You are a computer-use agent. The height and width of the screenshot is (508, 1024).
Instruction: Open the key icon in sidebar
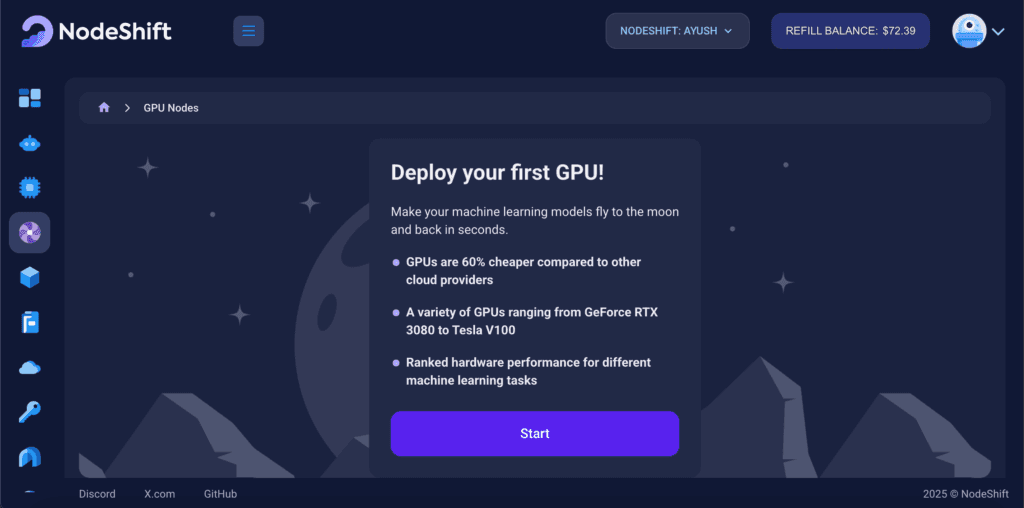(29, 412)
